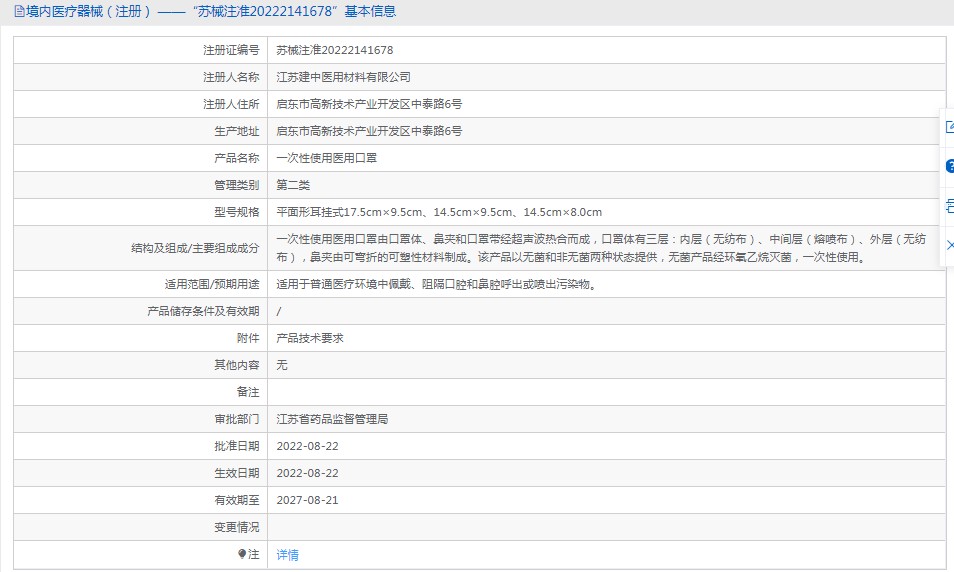Click the X close icon in the side toolbar
This screenshot has width=954, height=572.
click(x=950, y=245)
